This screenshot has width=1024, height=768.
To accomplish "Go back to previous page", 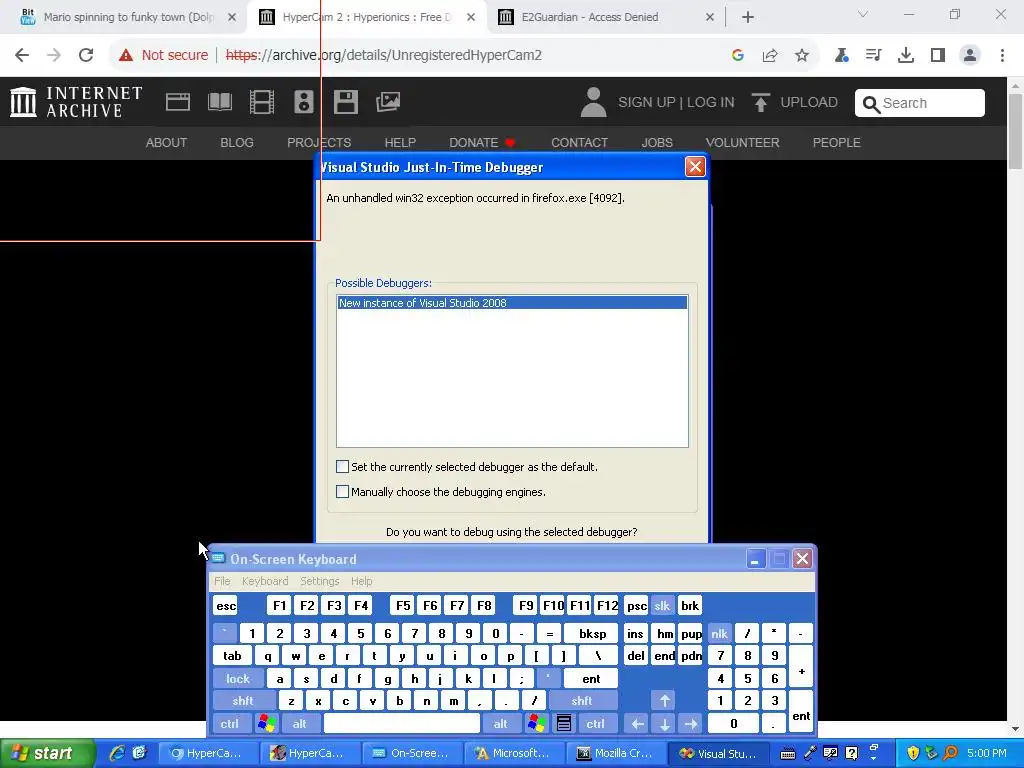I will pyautogui.click(x=22, y=55).
